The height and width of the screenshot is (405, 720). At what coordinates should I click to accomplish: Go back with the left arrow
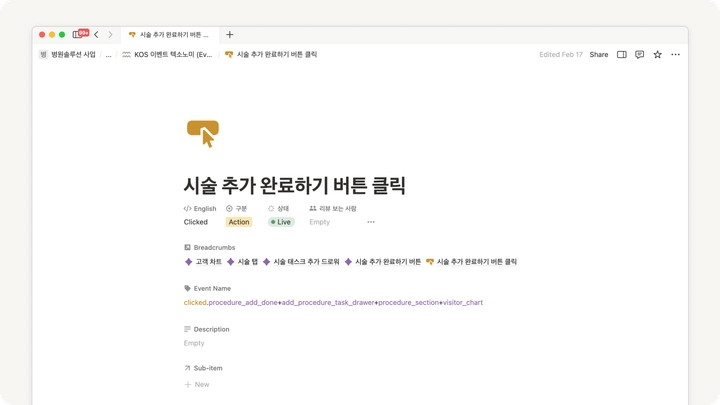[96, 34]
